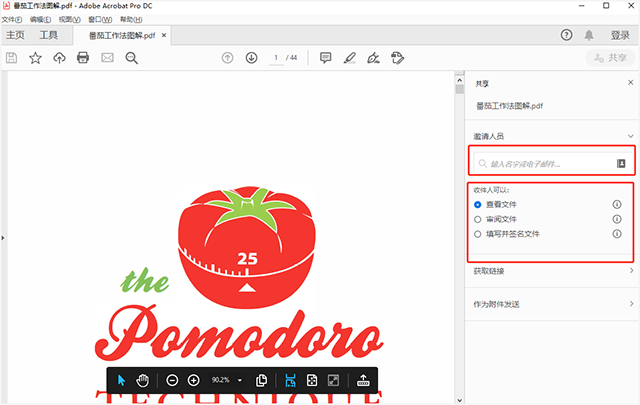Open the search magnifier tool

tap(131, 58)
